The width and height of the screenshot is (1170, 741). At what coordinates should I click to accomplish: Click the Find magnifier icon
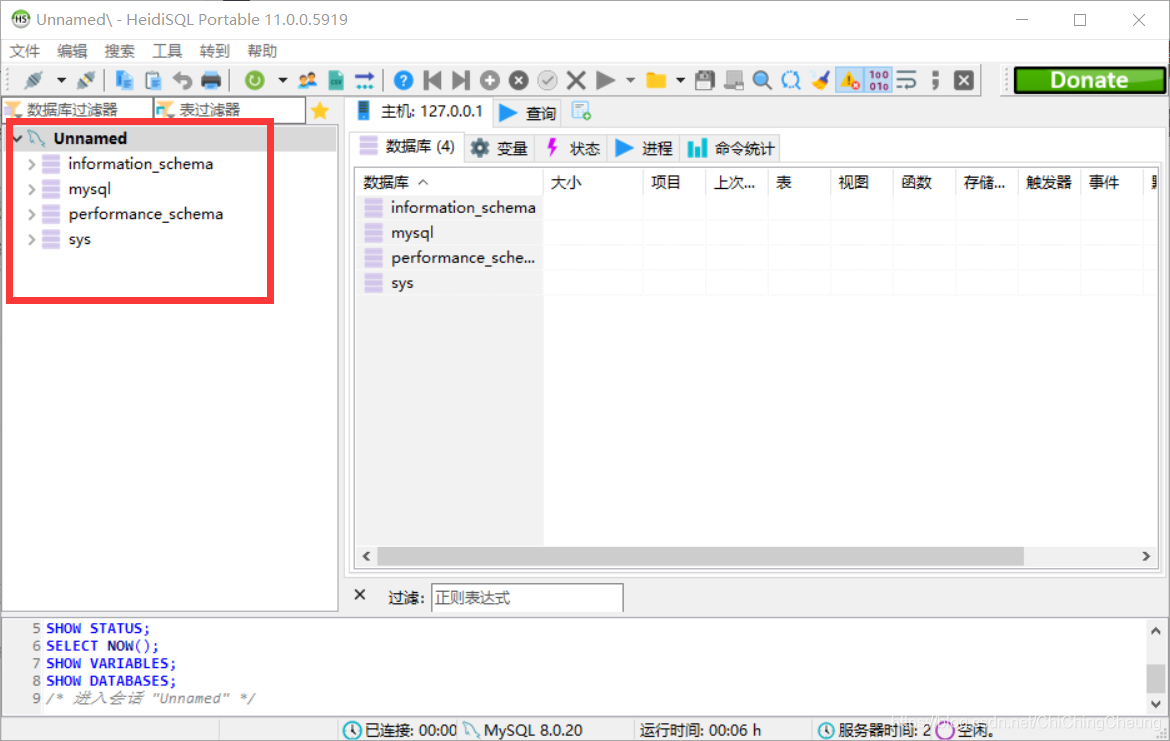[762, 80]
